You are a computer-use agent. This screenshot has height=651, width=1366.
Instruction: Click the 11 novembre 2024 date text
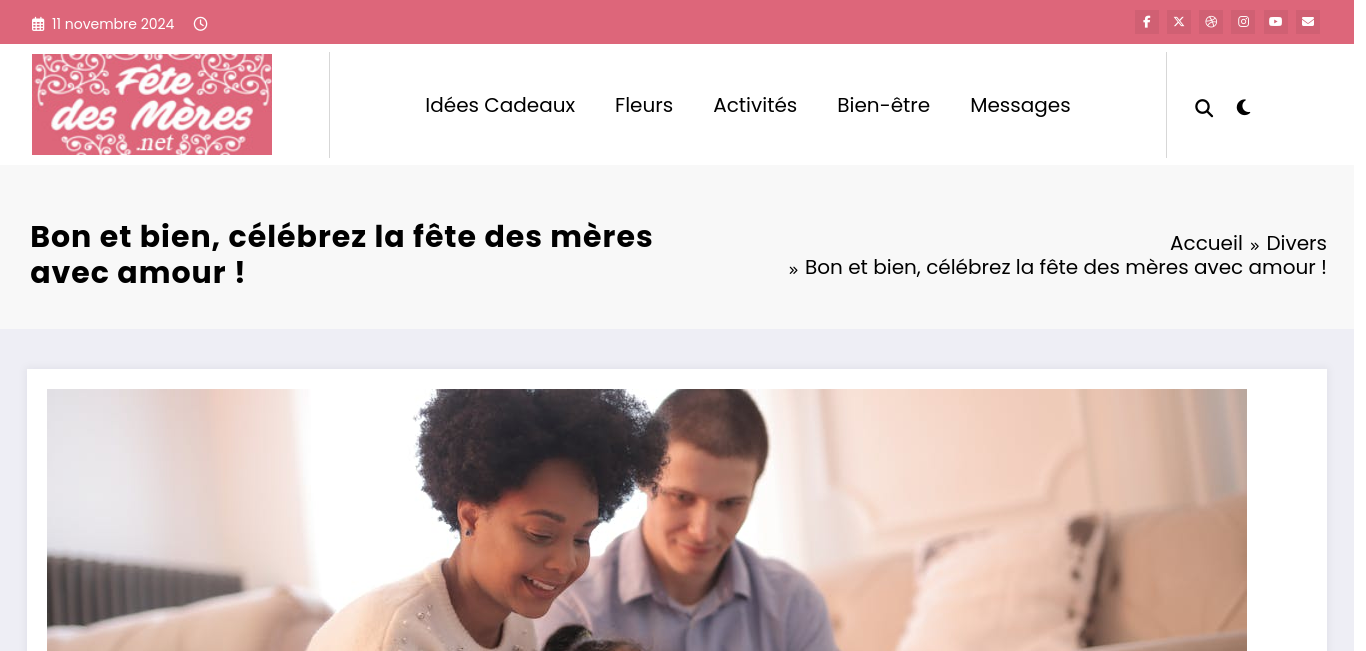click(x=113, y=24)
